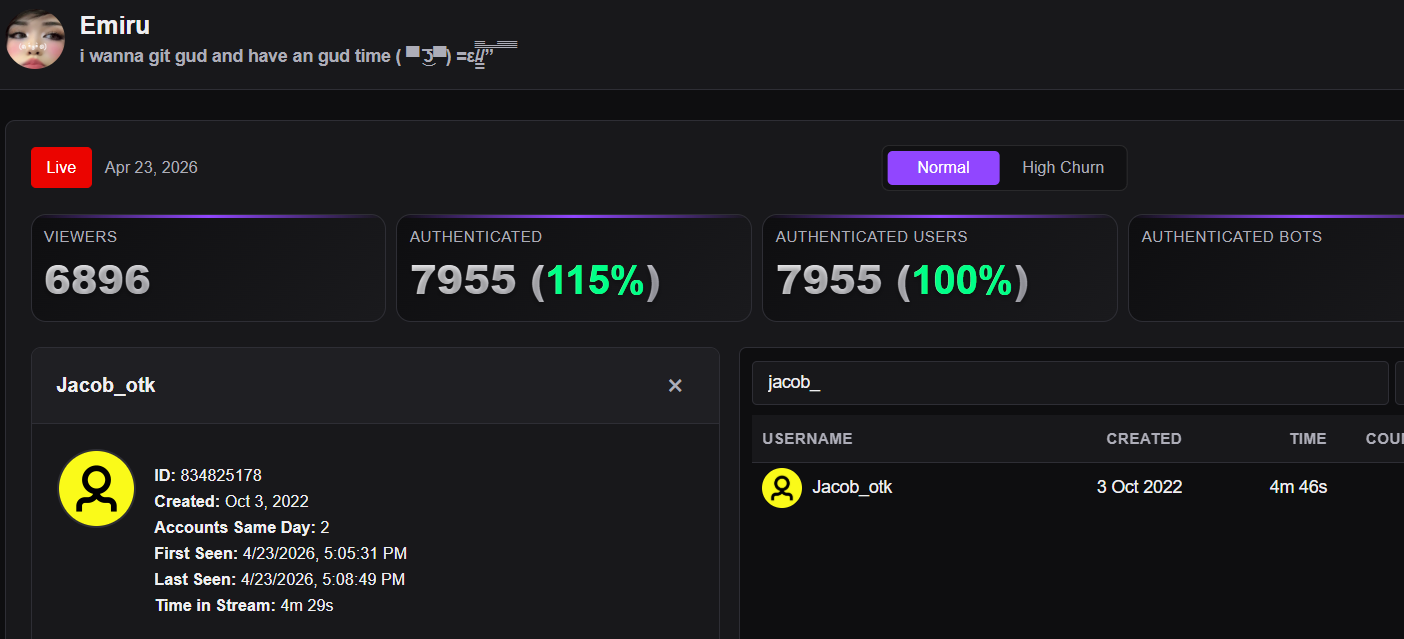Click the username search field containing jacob_
This screenshot has height=639, width=1404.
pos(1070,383)
